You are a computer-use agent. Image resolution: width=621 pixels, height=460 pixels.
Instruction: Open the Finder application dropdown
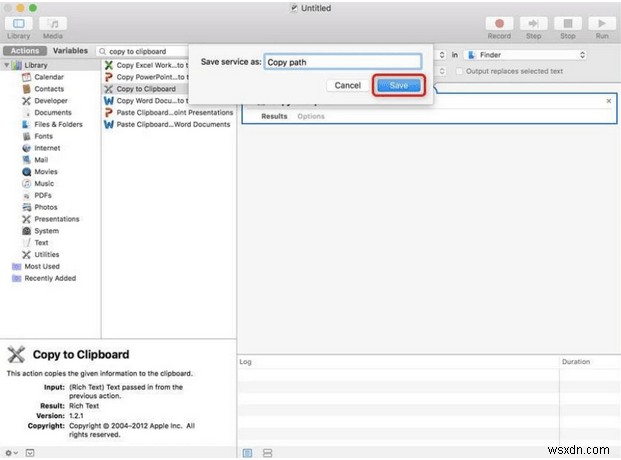(526, 55)
